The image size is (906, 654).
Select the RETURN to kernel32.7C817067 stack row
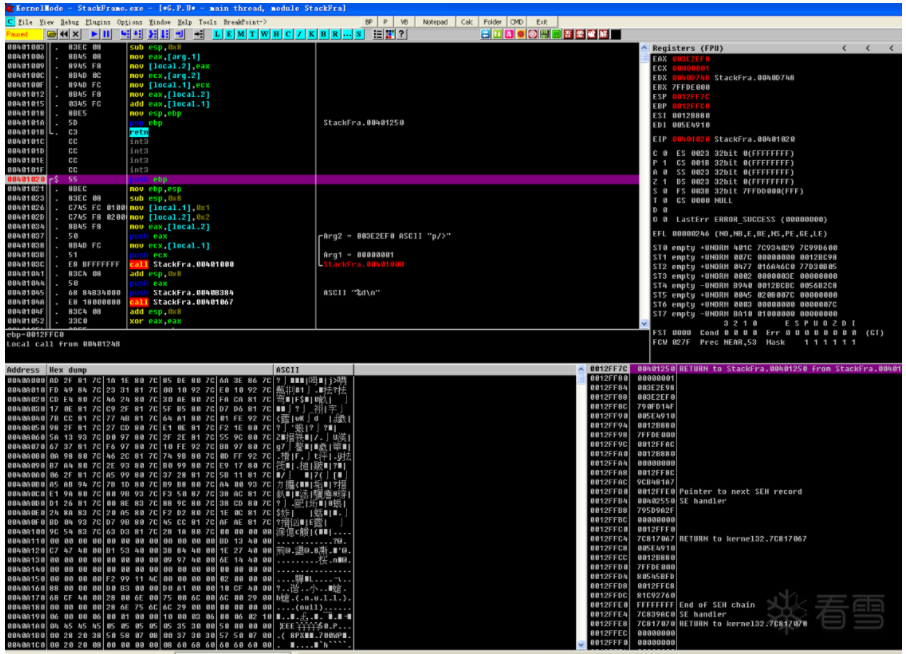[x=745, y=538]
